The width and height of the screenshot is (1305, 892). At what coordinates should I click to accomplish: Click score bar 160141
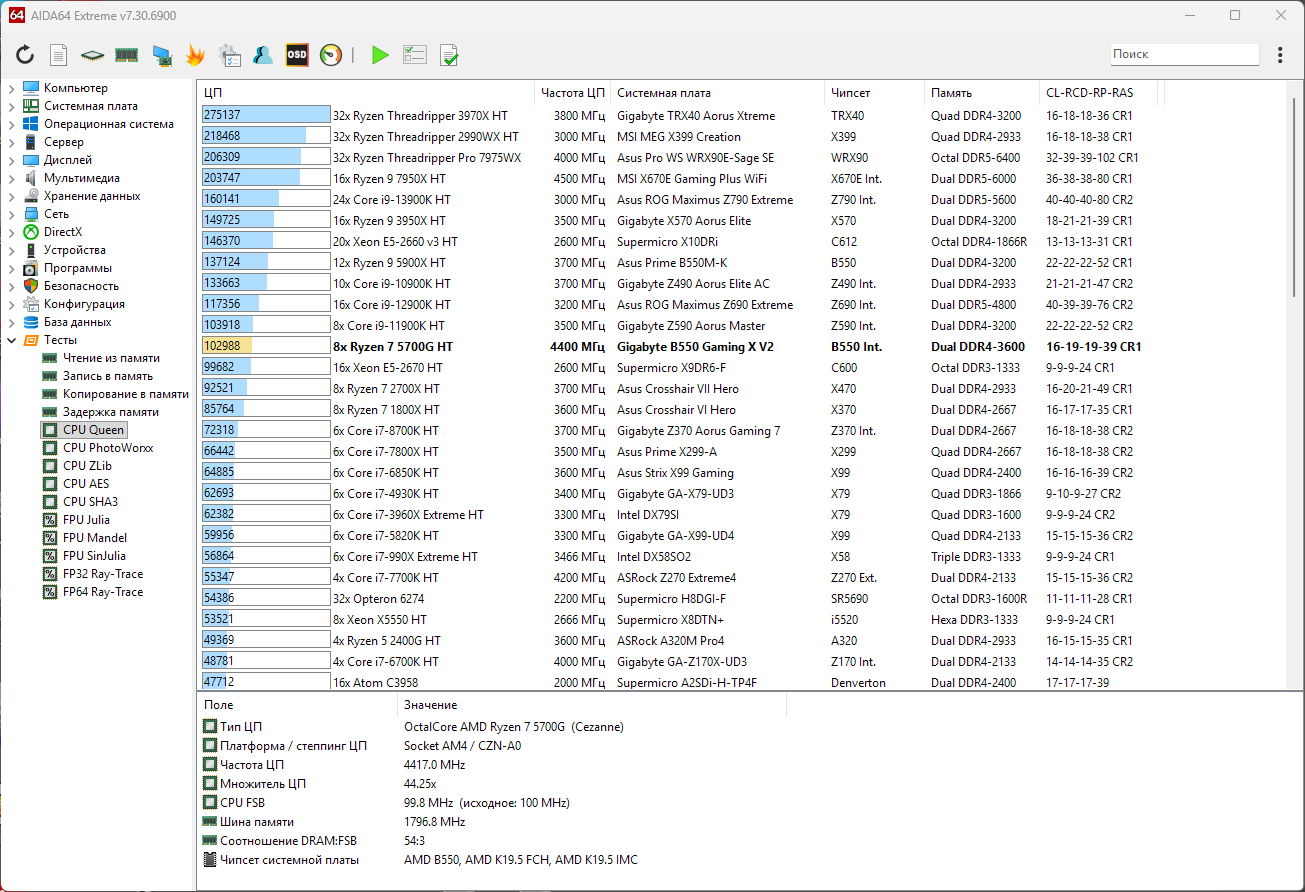tap(266, 200)
